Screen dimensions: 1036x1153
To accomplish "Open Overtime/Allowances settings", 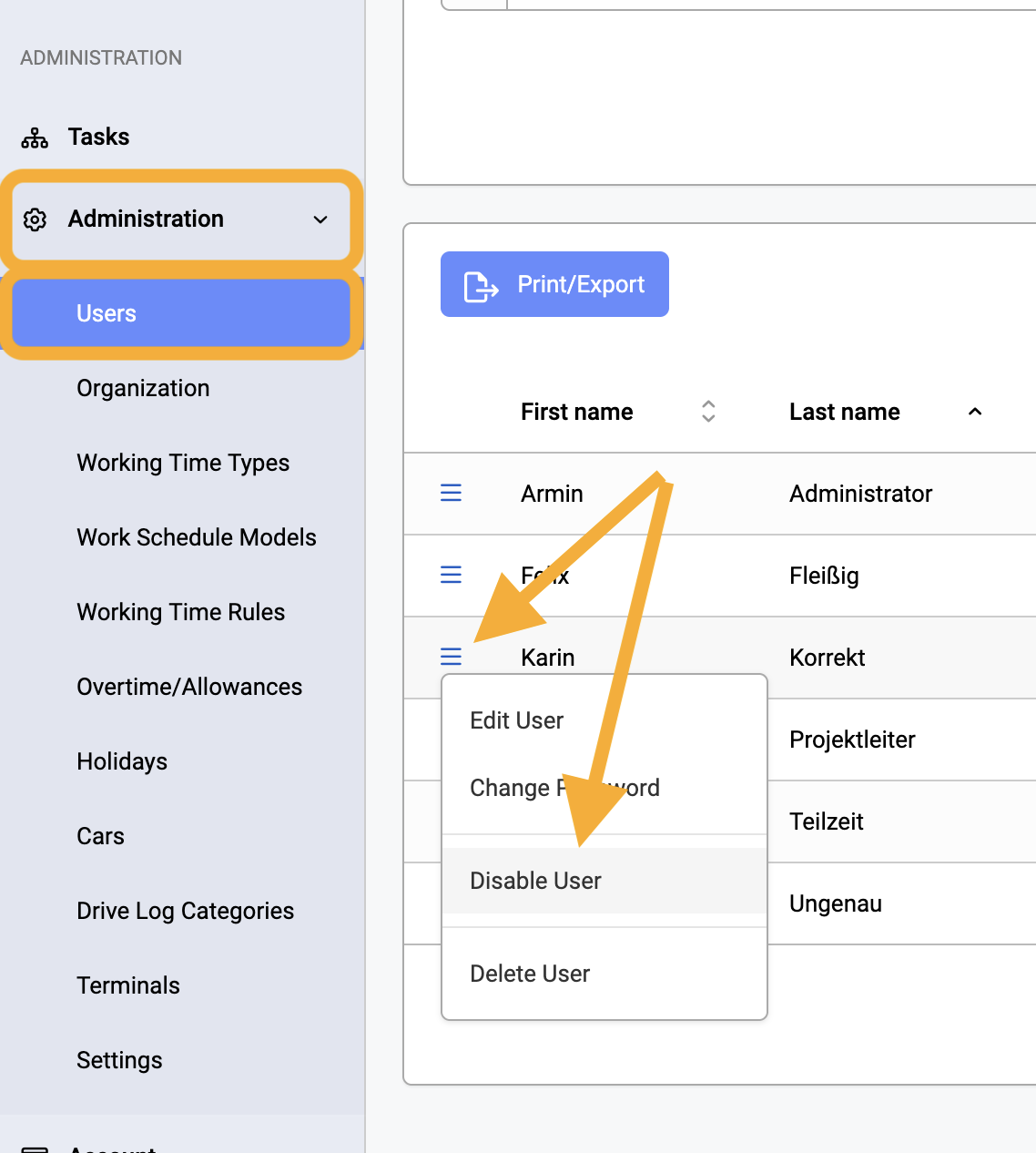I will 189,687.
